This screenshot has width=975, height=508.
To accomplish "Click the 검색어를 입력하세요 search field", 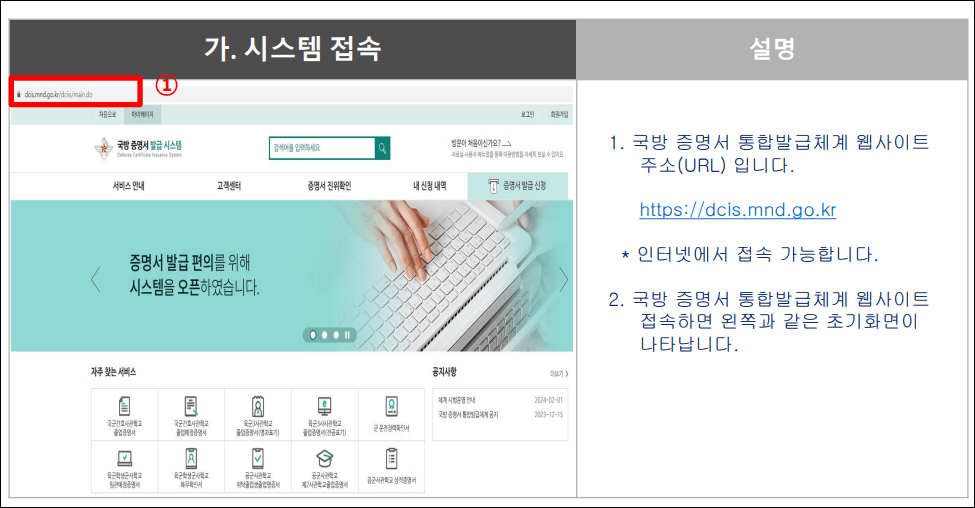I will click(x=322, y=149).
